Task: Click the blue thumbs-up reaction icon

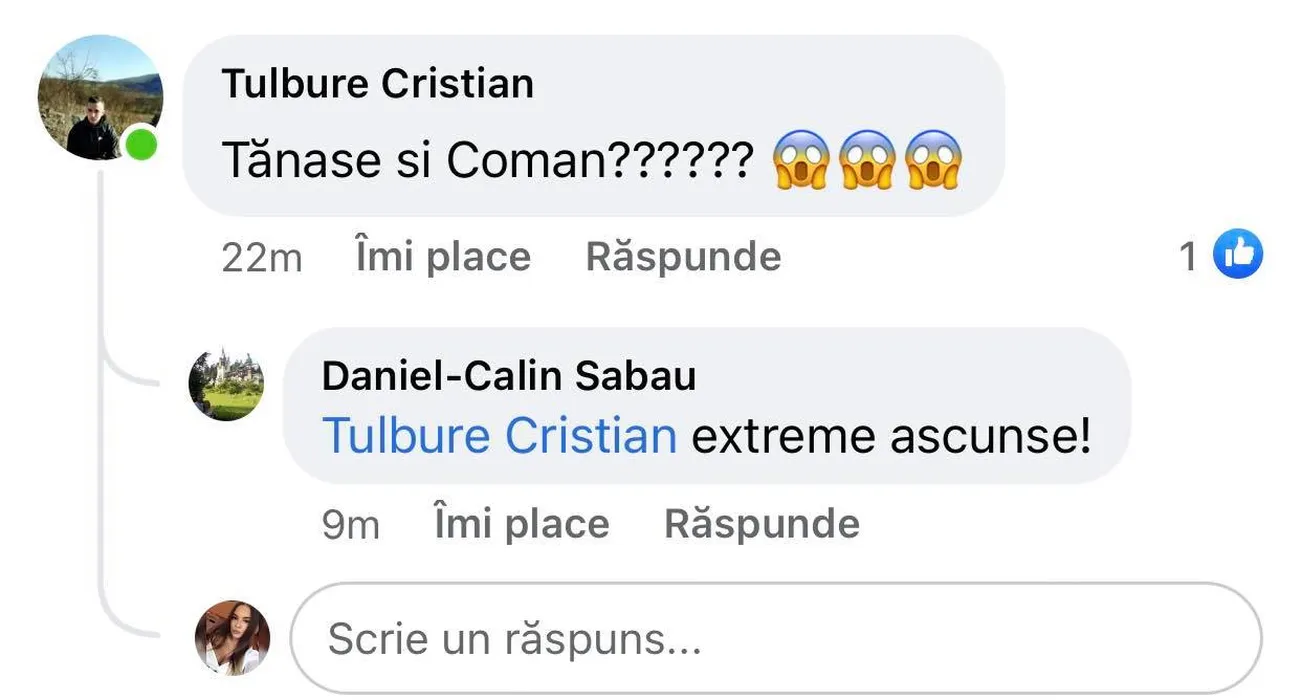Action: tap(1237, 255)
